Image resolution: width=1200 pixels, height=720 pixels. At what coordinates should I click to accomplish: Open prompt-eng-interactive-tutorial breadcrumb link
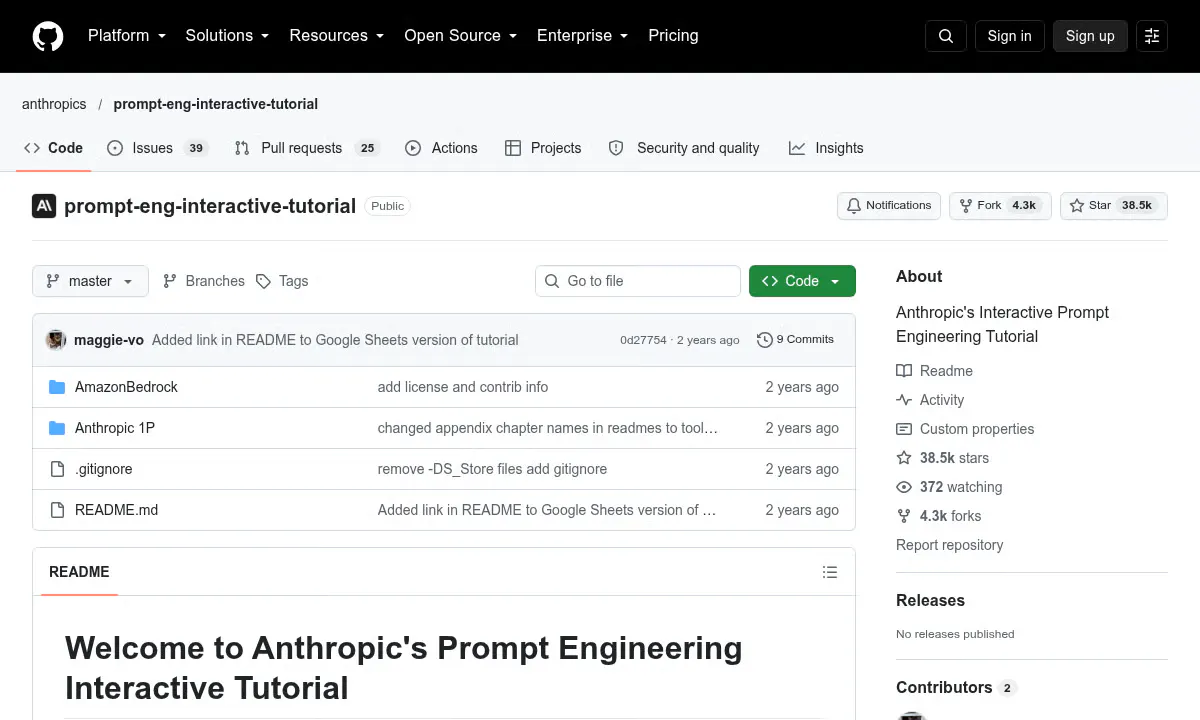pyautogui.click(x=216, y=104)
